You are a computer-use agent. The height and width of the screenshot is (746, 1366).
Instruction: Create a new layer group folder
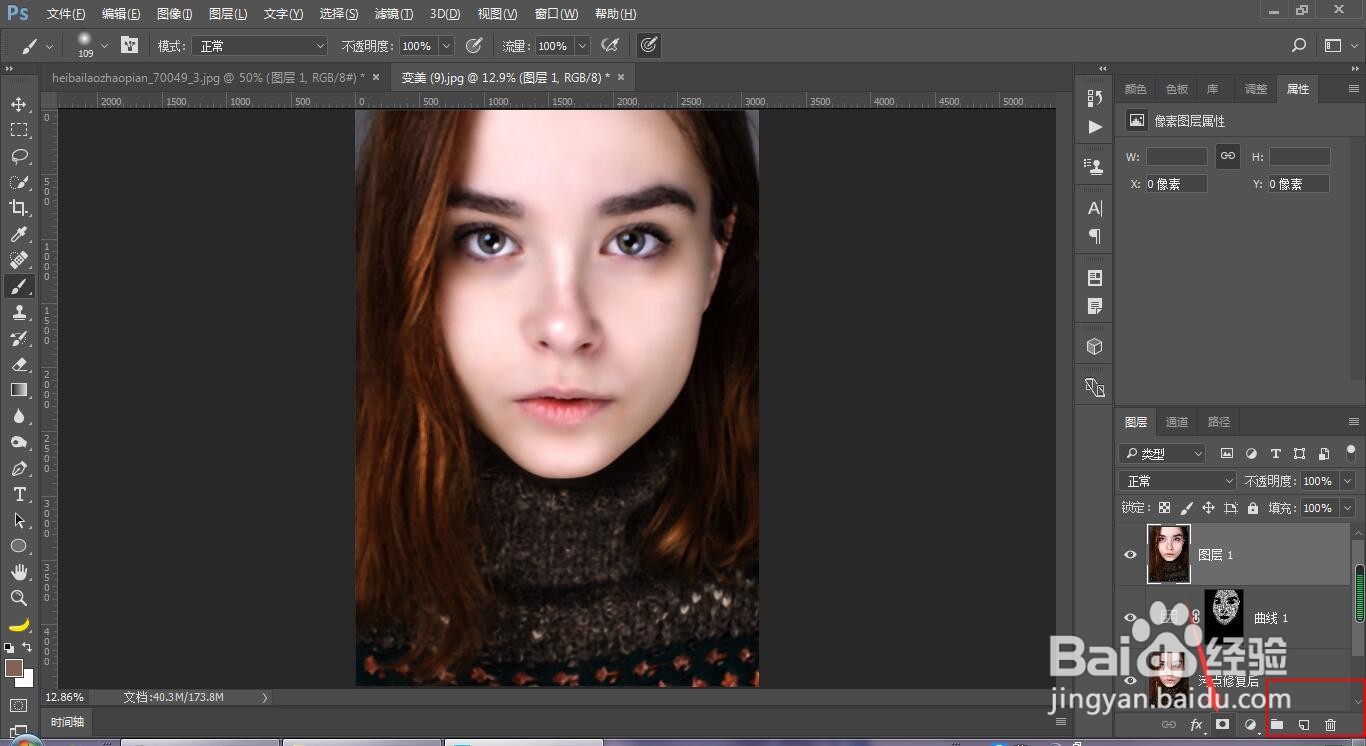[x=1277, y=724]
